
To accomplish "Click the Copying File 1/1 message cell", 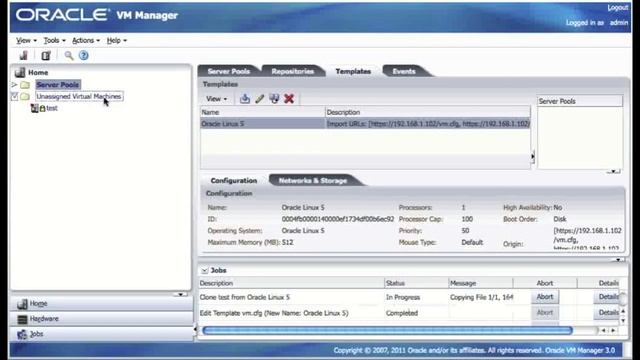I will point(481,297).
